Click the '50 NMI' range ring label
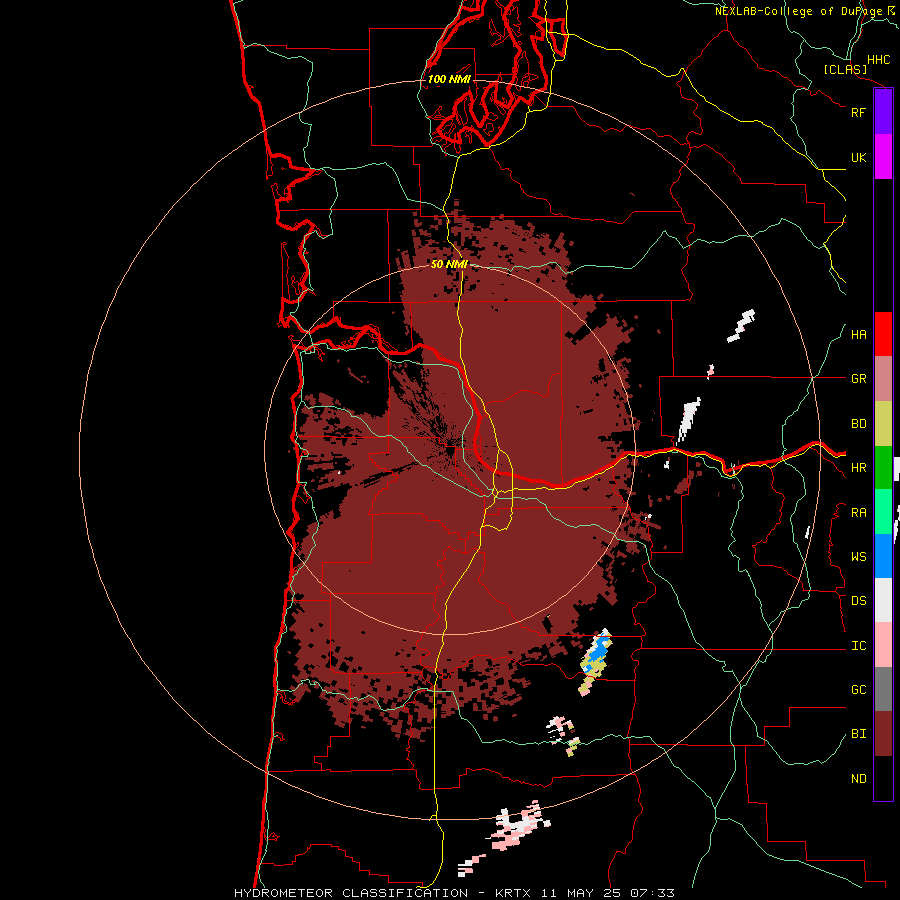Viewport: 900px width, 900px height. (x=449, y=264)
